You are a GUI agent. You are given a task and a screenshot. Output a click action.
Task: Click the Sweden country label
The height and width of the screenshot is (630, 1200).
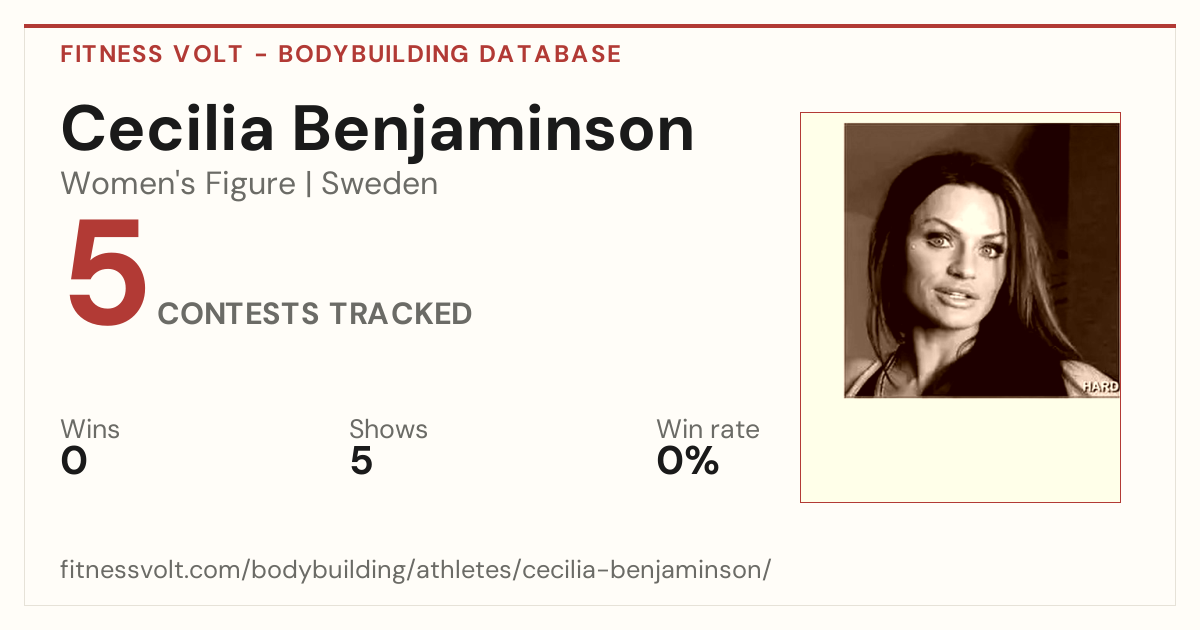tap(379, 184)
